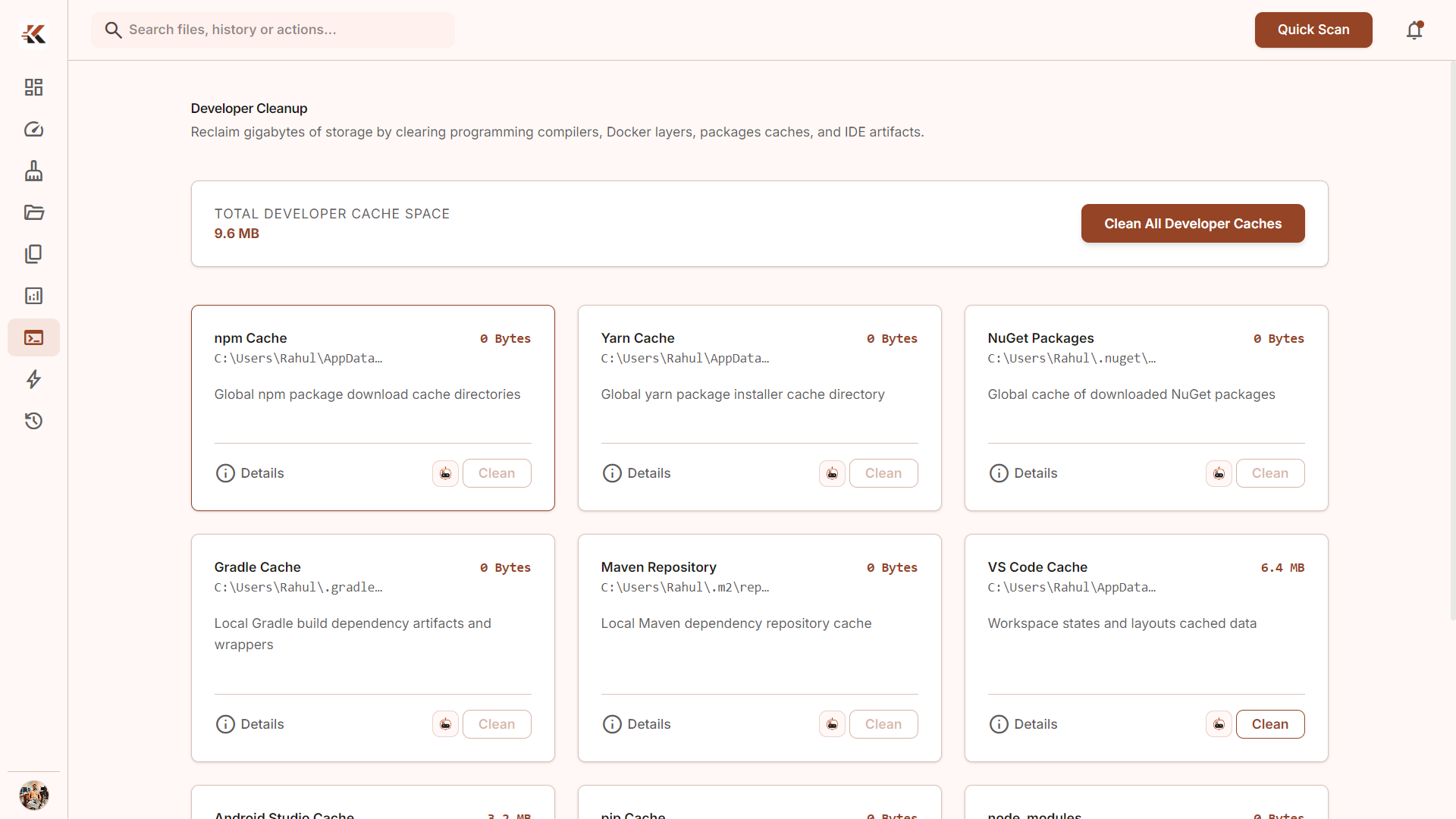Viewport: 1456px width, 819px height.
Task: Click the page vertical scrollbar
Action: (x=1452, y=341)
